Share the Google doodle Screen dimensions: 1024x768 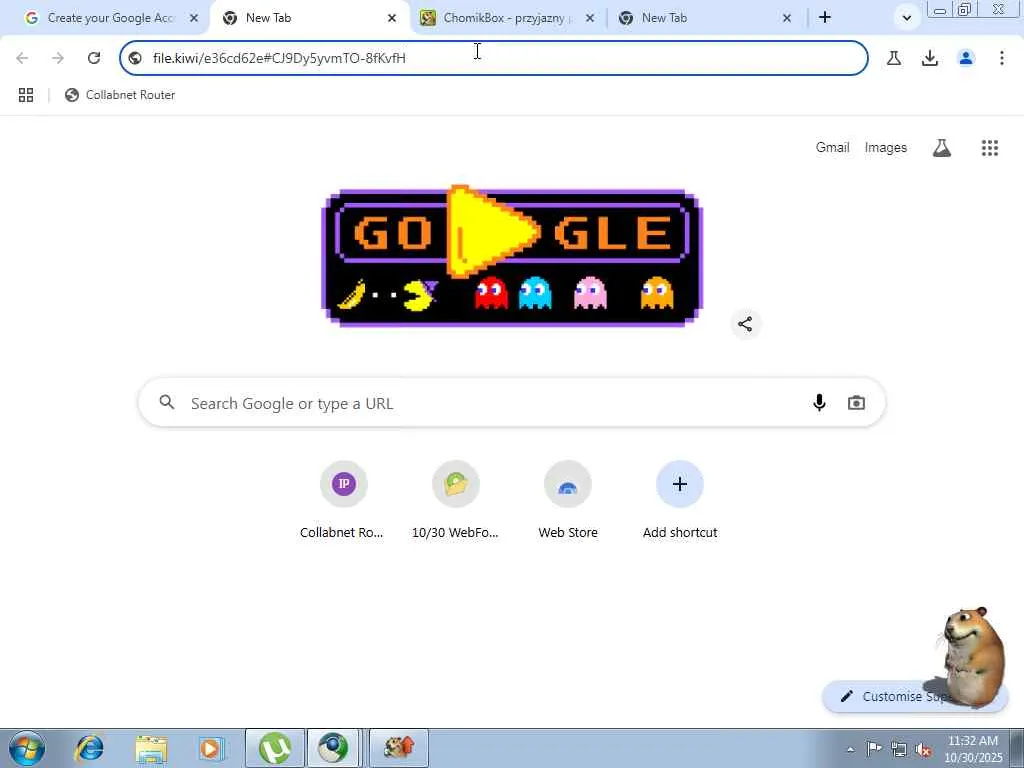(745, 324)
